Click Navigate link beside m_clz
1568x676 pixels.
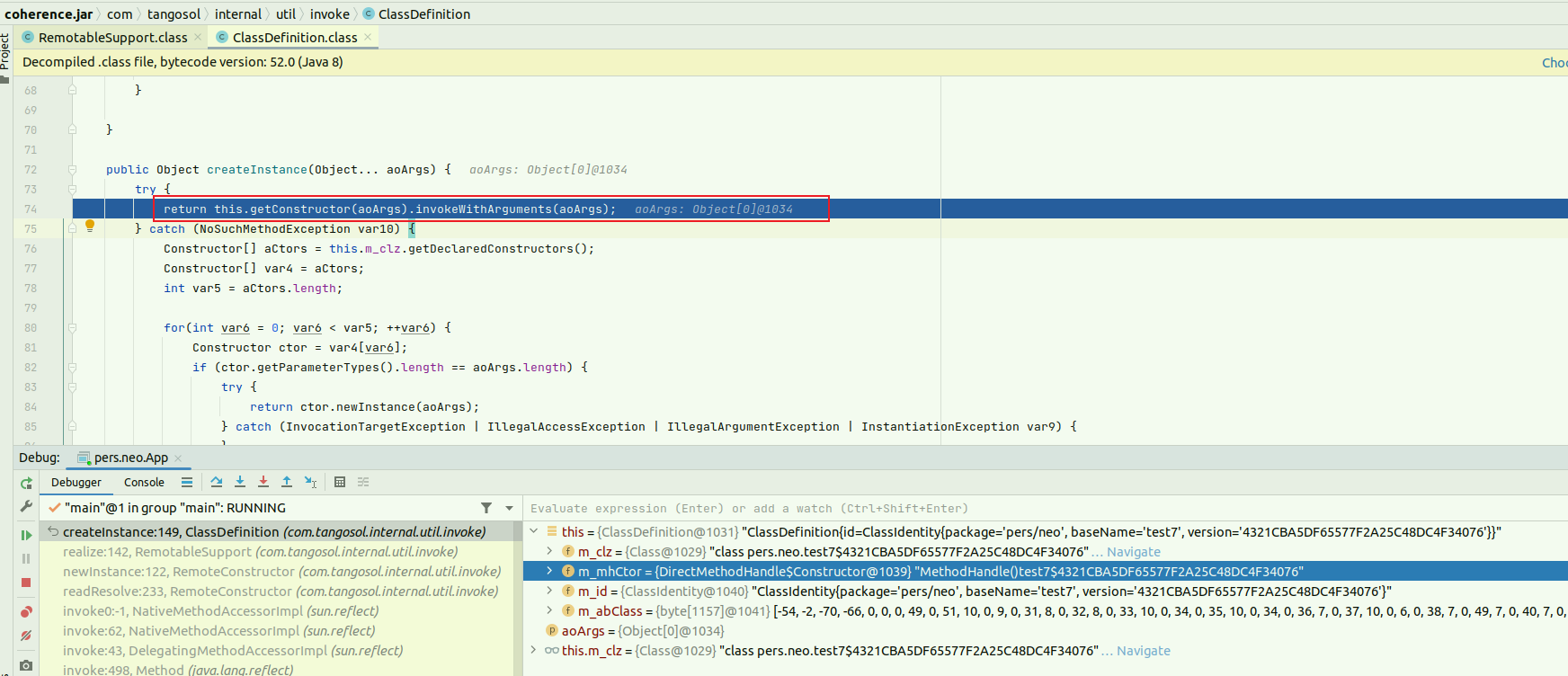point(1133,552)
